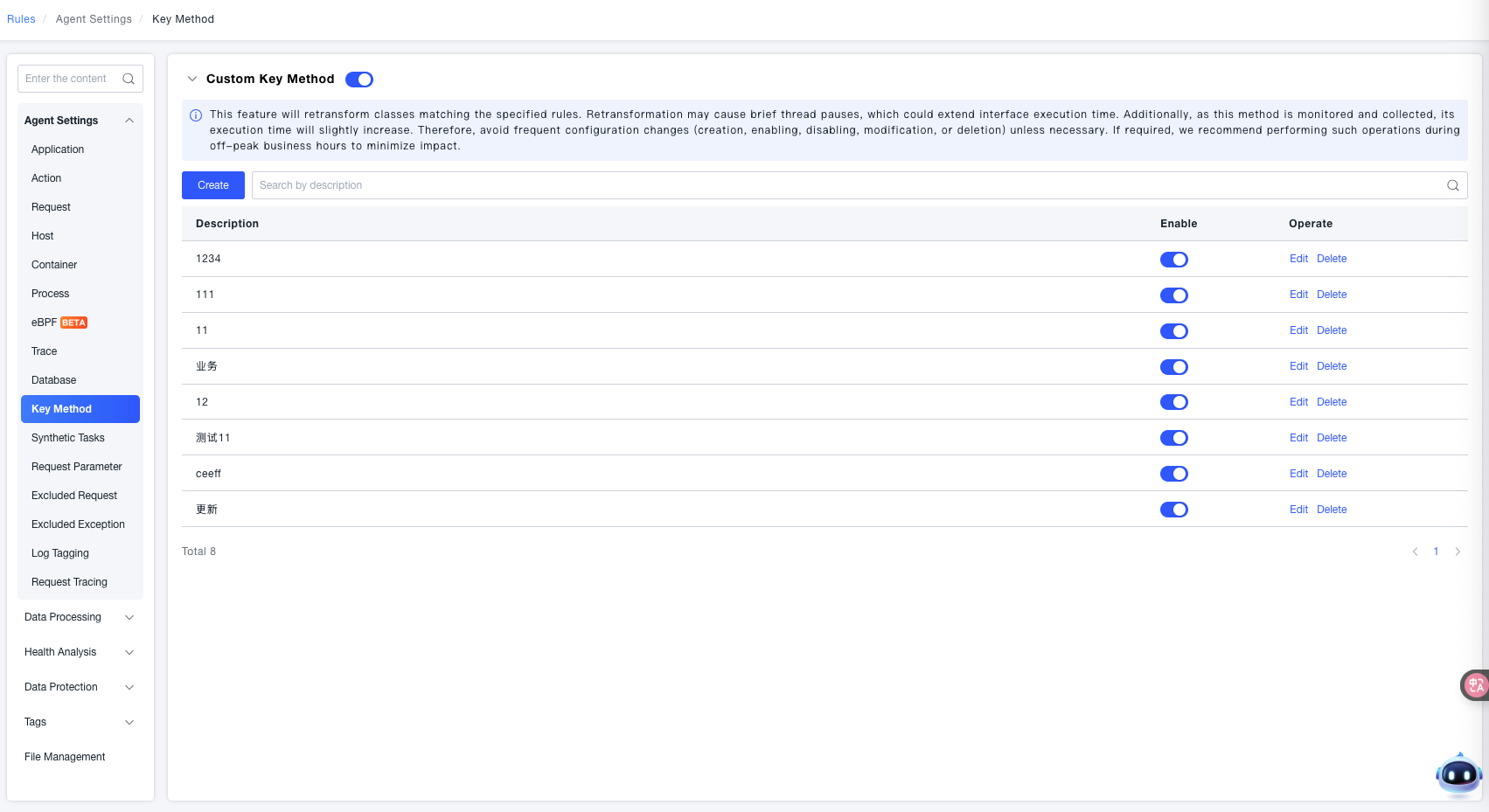Go to next page arrow in pagination
Image resolution: width=1489 pixels, height=812 pixels.
click(1458, 552)
